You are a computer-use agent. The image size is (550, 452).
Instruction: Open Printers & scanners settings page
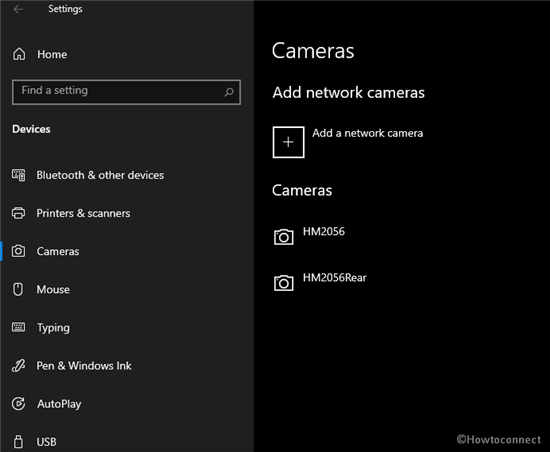click(x=83, y=213)
